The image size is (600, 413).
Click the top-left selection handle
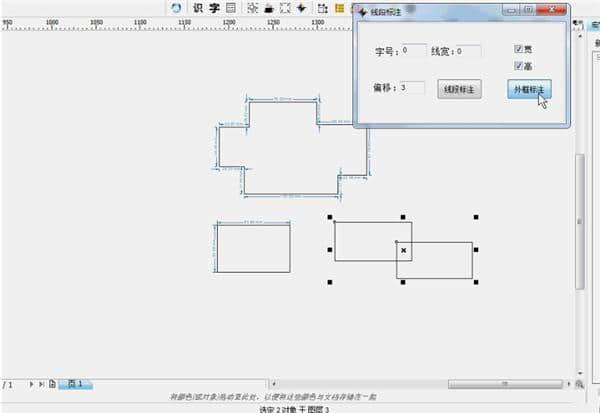coord(330,217)
